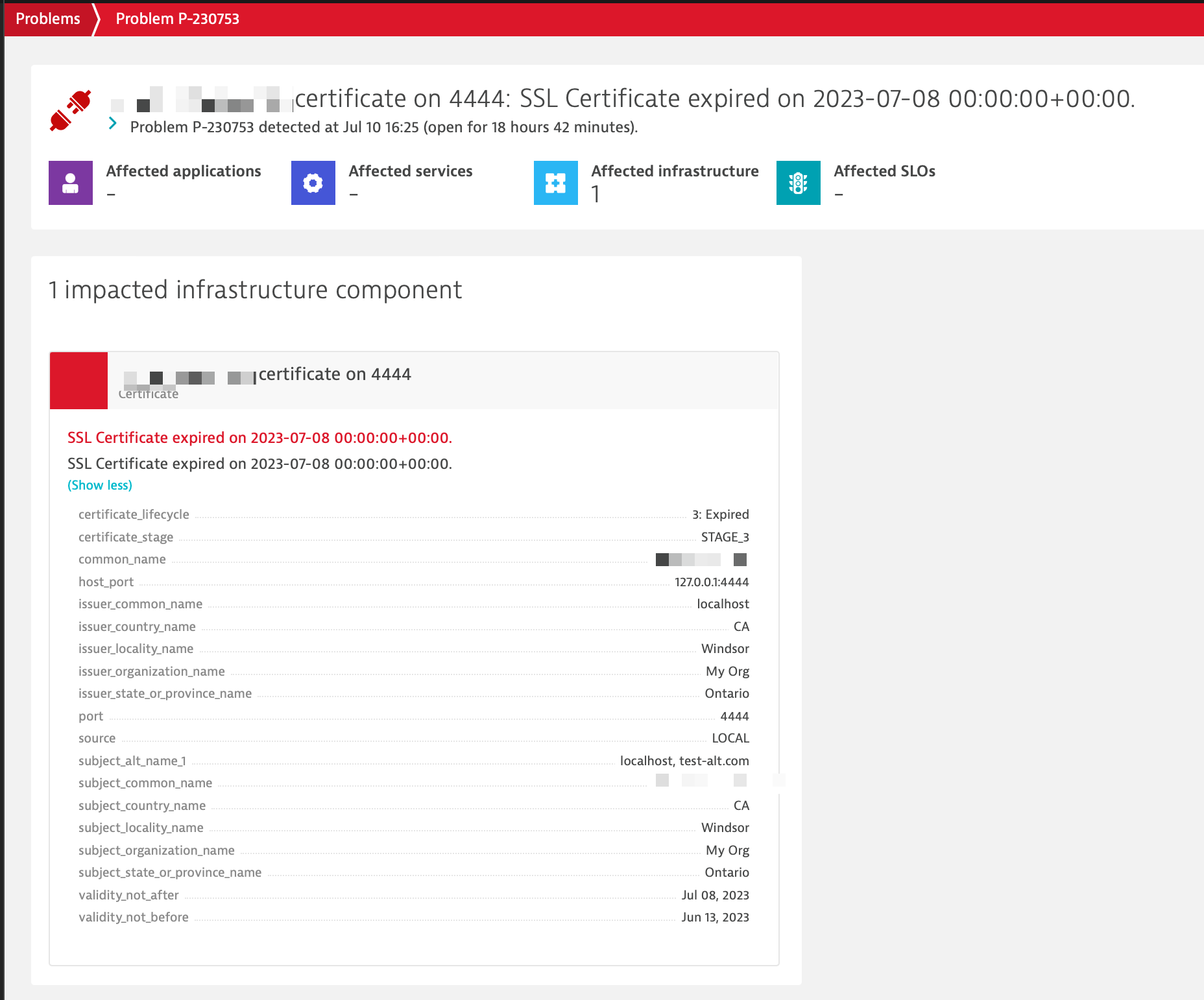Select the purple Affected applications icon

[x=70, y=182]
